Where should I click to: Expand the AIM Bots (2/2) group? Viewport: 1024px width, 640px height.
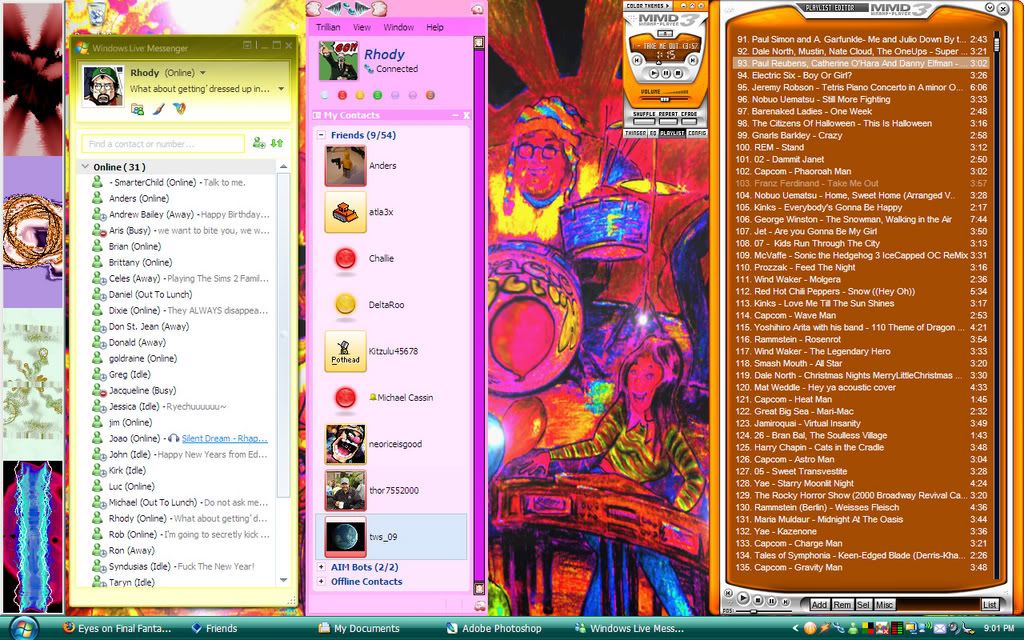[321, 567]
